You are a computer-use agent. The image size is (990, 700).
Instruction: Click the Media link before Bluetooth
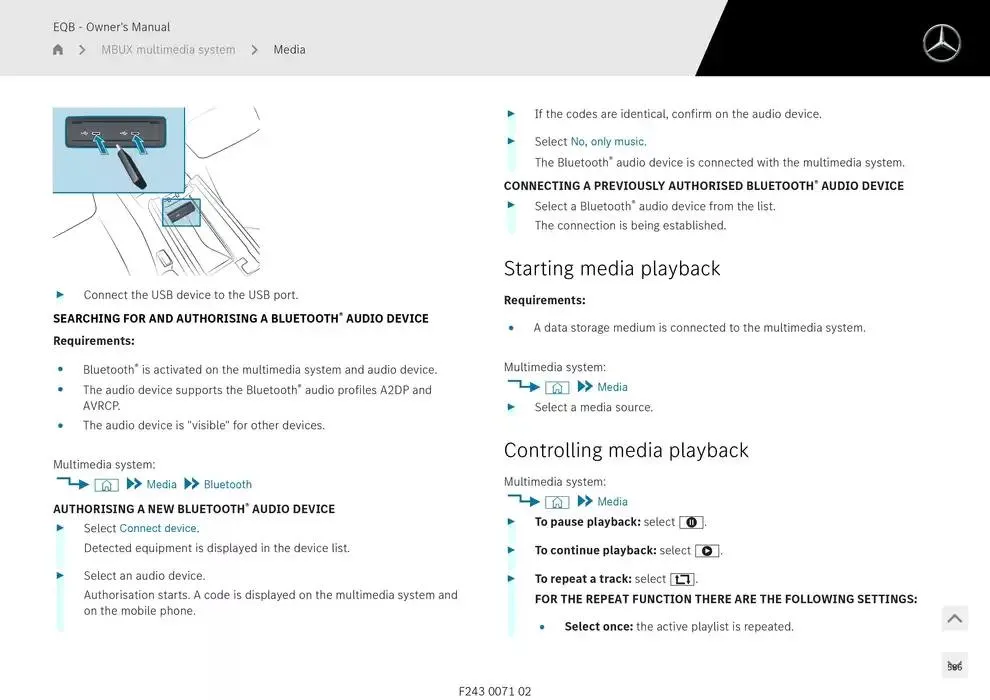click(x=161, y=485)
